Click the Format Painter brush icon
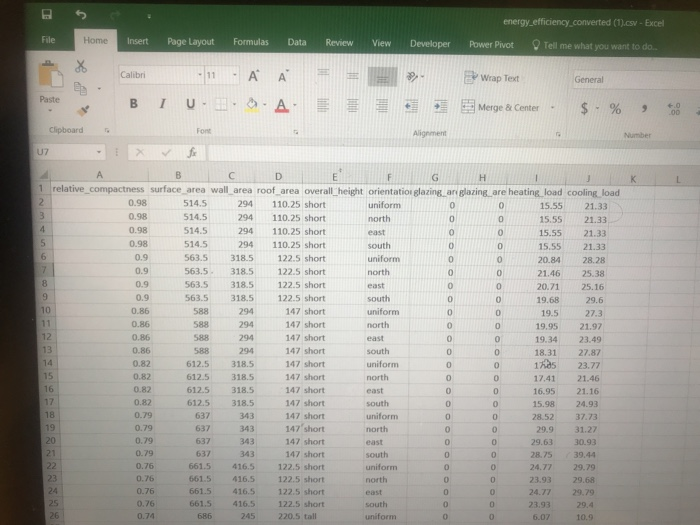Screen dimensions: 700x525 click(x=83, y=110)
